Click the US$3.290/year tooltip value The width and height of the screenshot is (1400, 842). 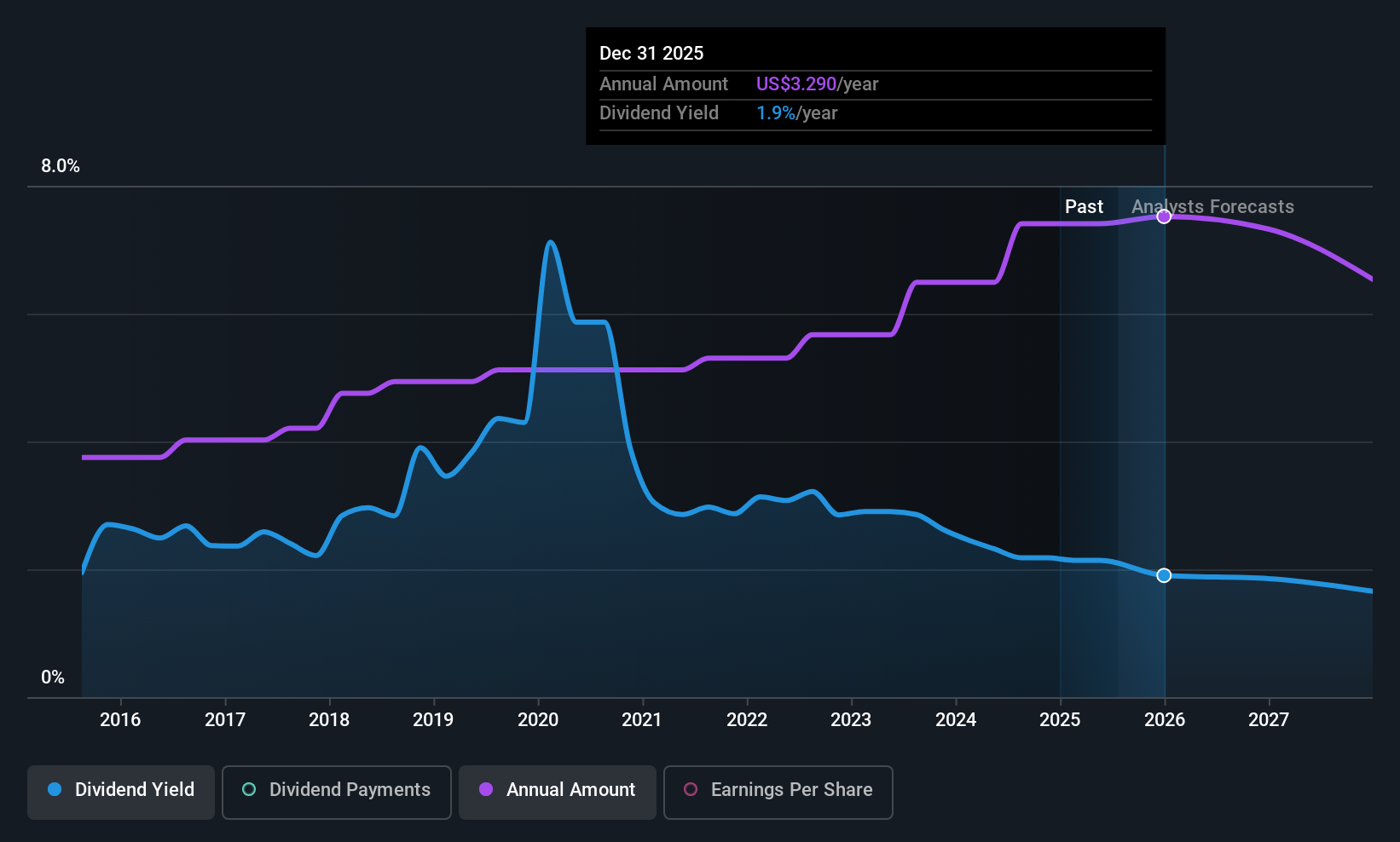tap(817, 84)
